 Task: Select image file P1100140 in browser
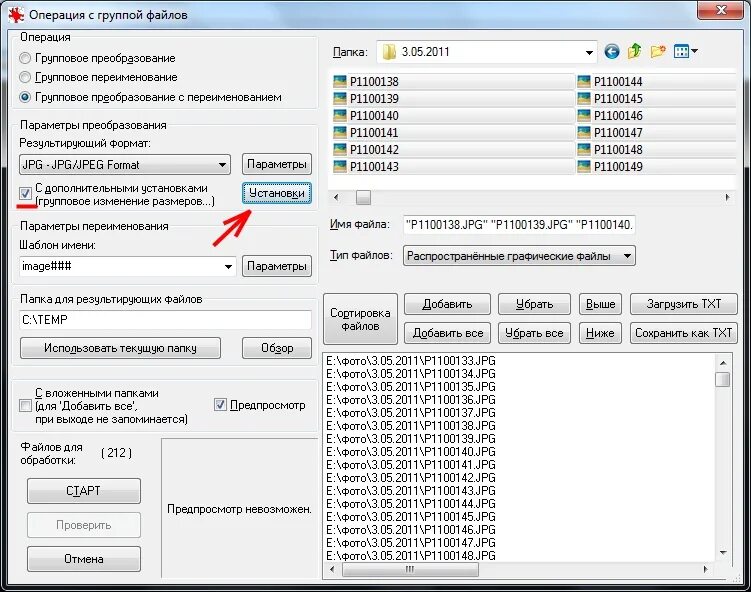(x=366, y=115)
